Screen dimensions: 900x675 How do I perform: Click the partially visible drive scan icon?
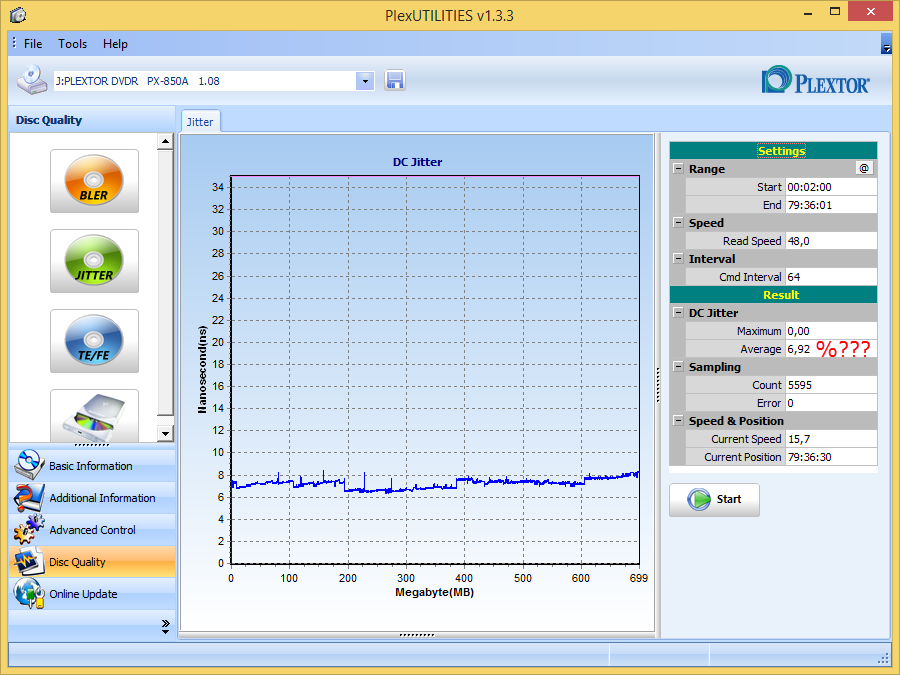click(94, 416)
